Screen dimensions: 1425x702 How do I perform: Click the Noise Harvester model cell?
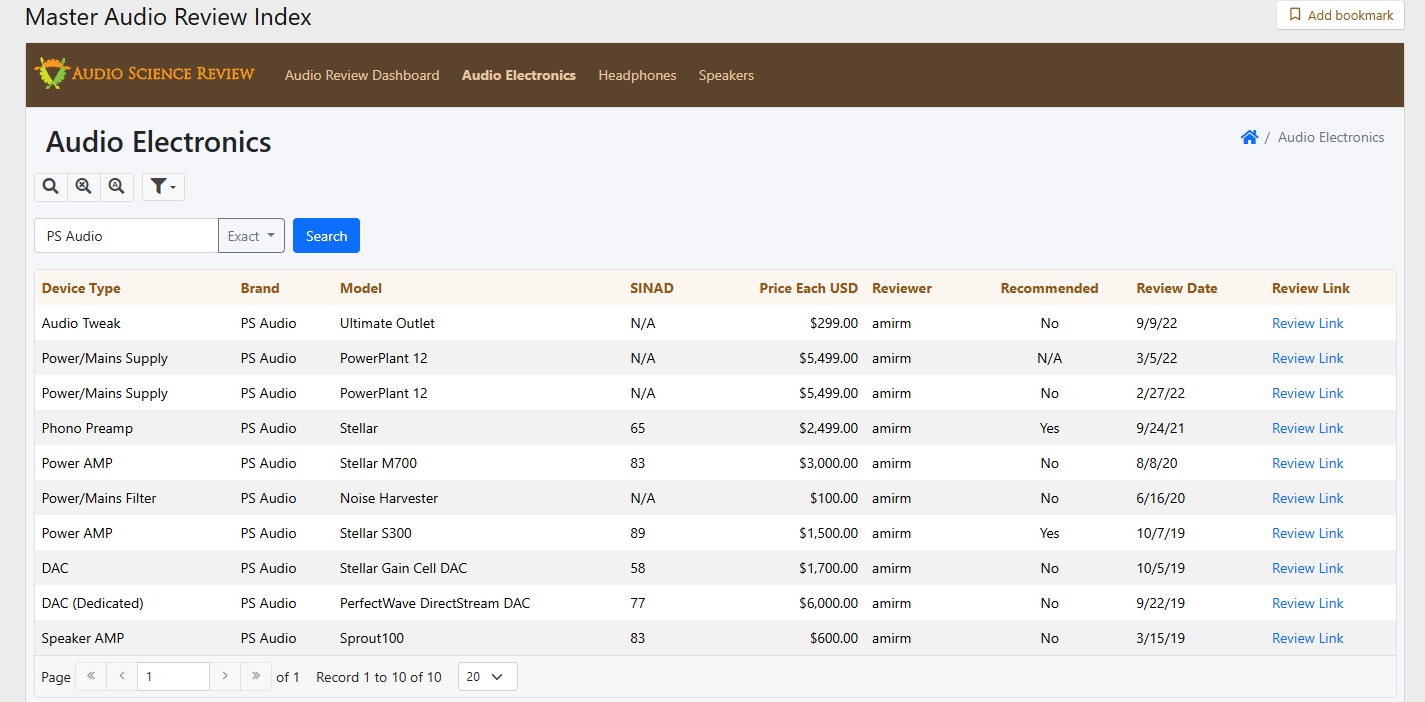[389, 498]
